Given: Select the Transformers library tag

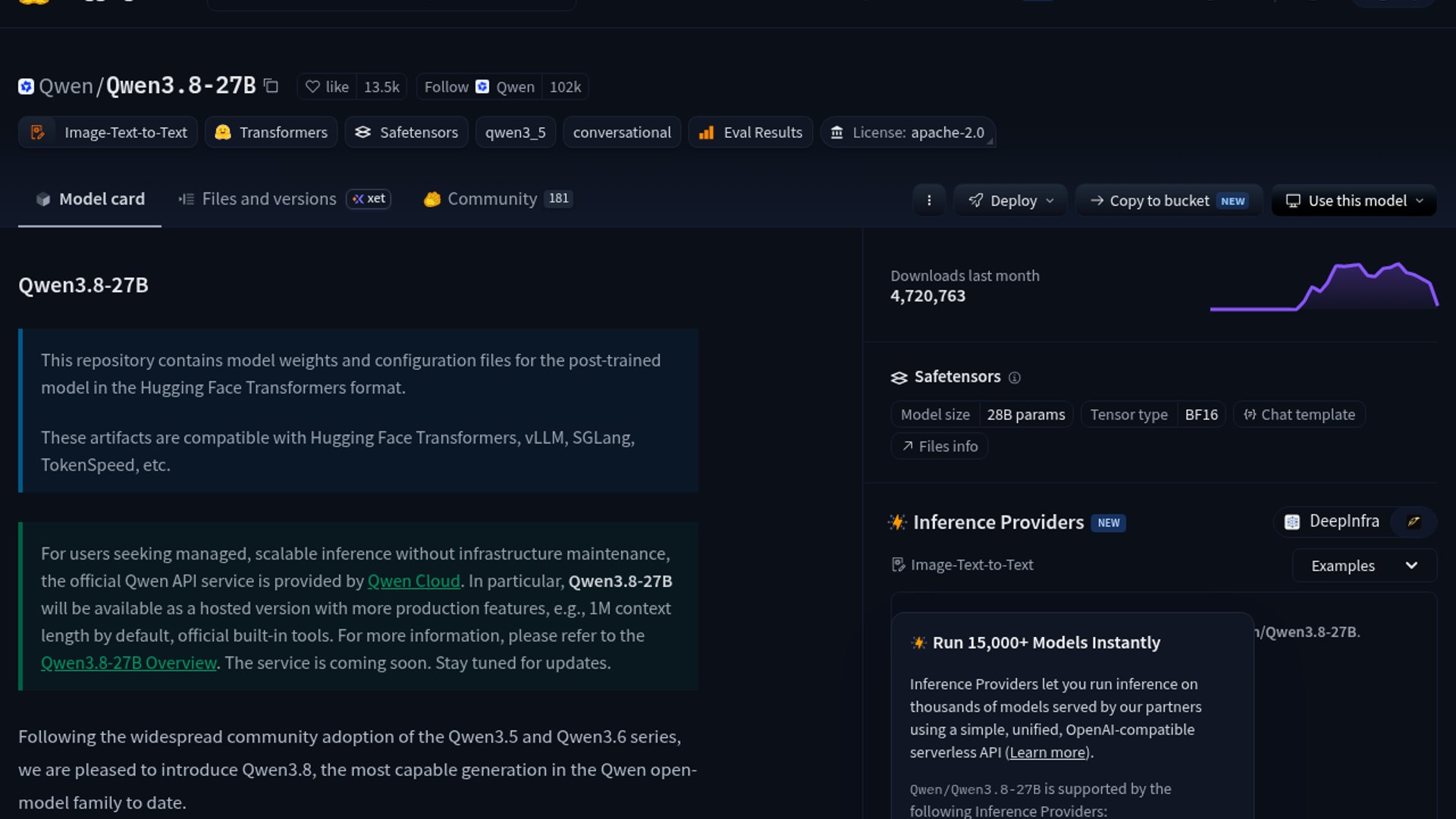Looking at the screenshot, I should (271, 133).
